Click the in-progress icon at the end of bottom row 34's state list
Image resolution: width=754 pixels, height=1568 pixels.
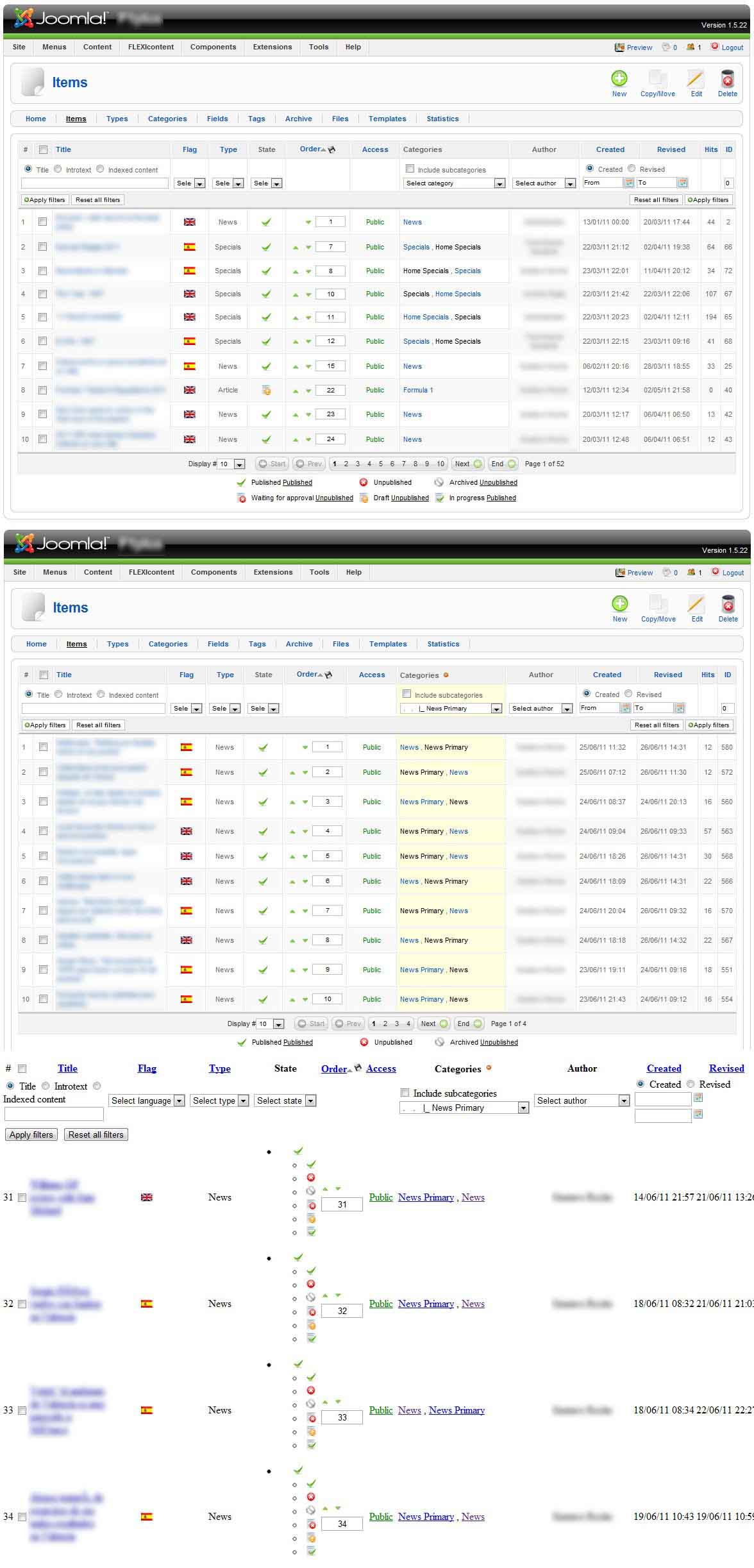[311, 1551]
